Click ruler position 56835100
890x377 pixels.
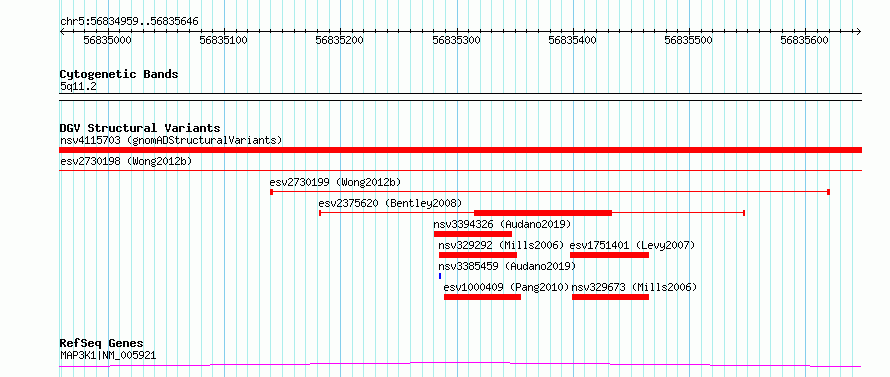[224, 40]
